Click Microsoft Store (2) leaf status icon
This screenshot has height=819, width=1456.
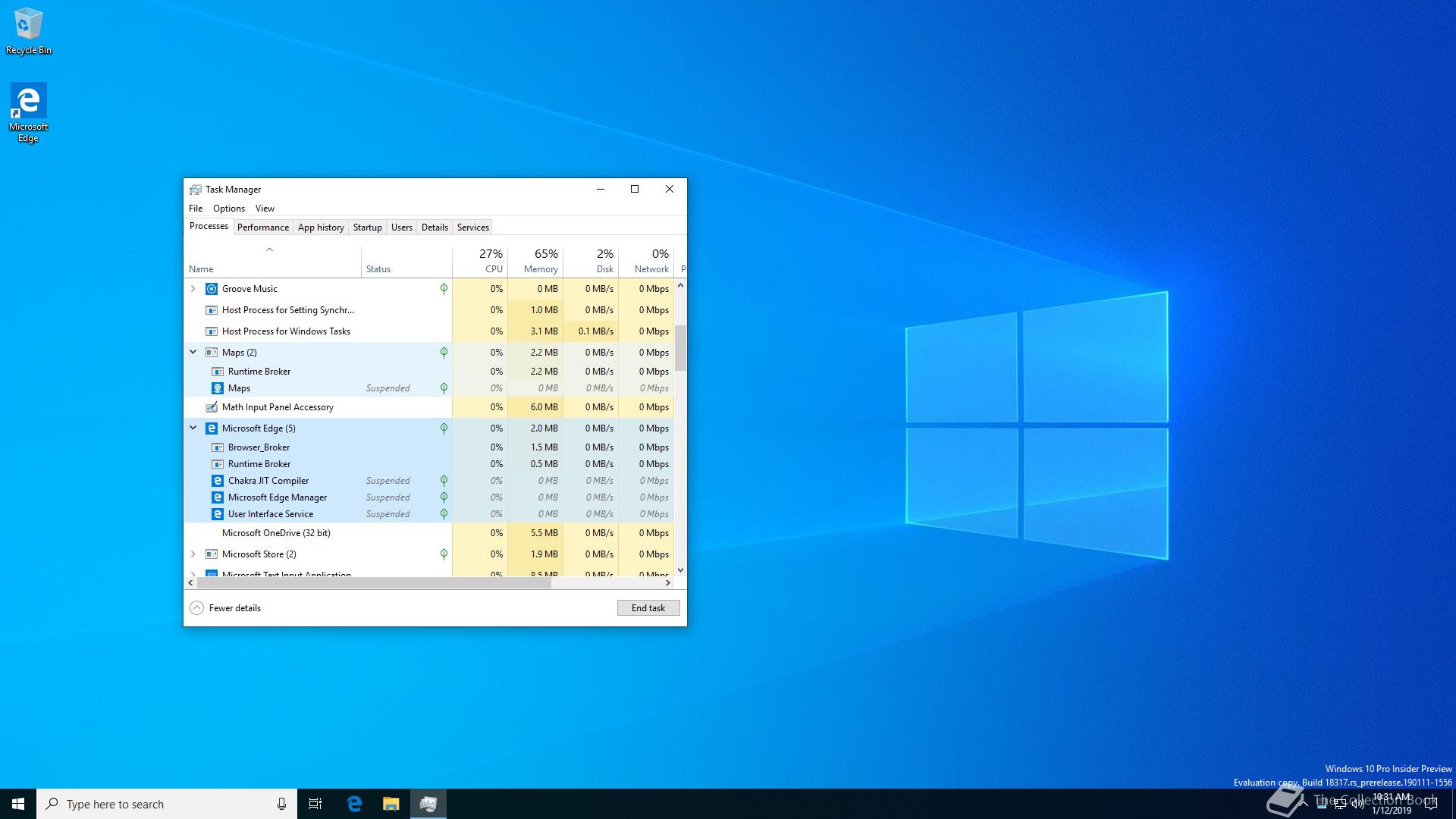point(444,554)
